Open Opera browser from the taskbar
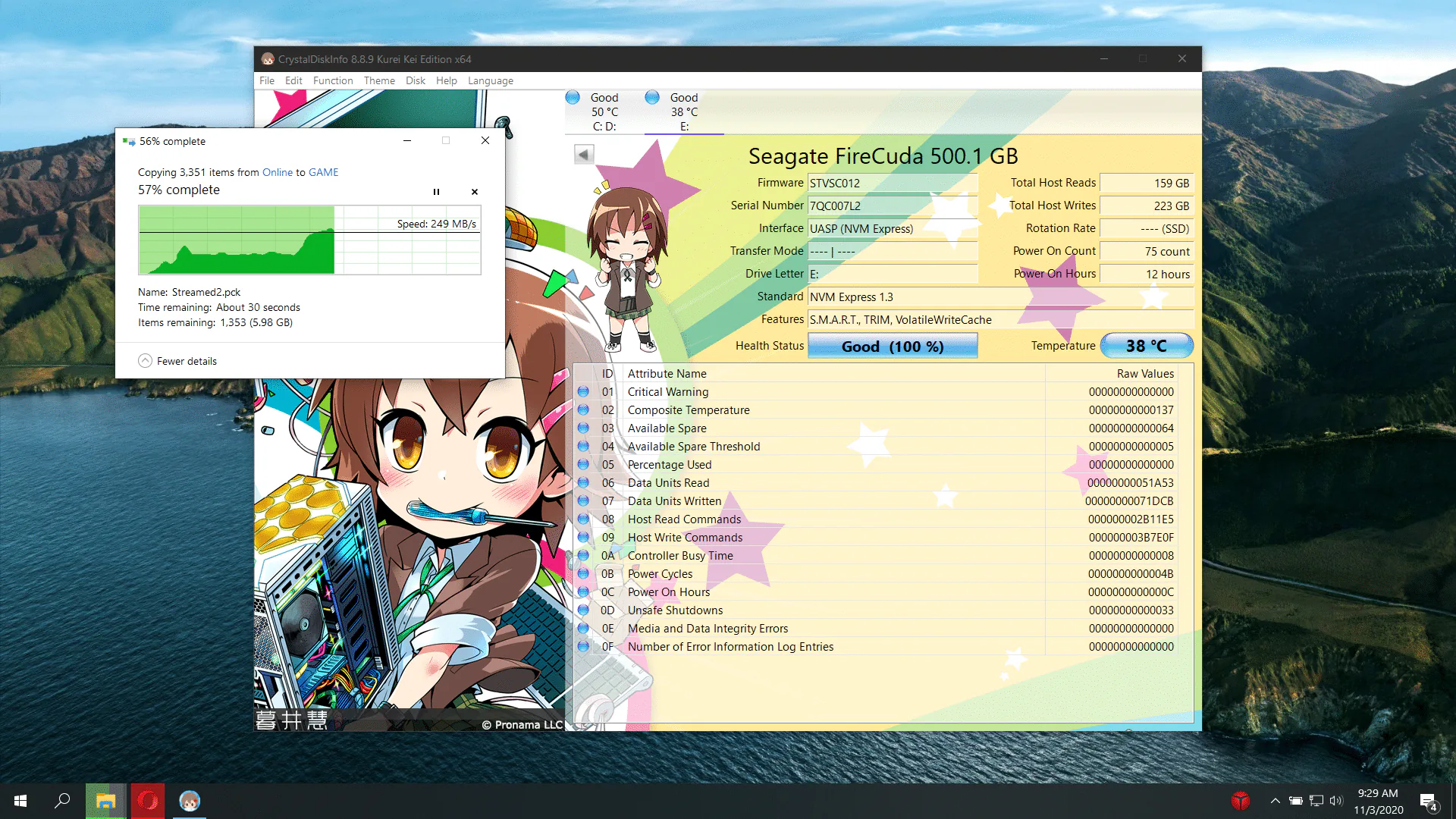1456x819 pixels. (148, 801)
